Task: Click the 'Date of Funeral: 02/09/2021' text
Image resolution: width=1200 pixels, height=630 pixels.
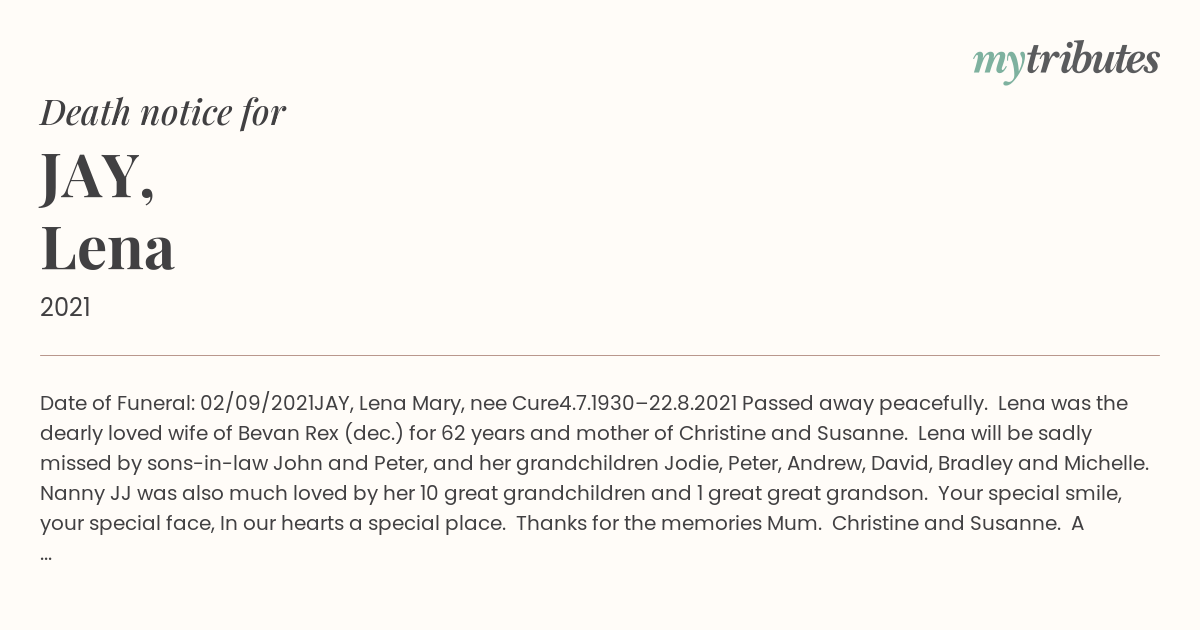Action: 177,403
